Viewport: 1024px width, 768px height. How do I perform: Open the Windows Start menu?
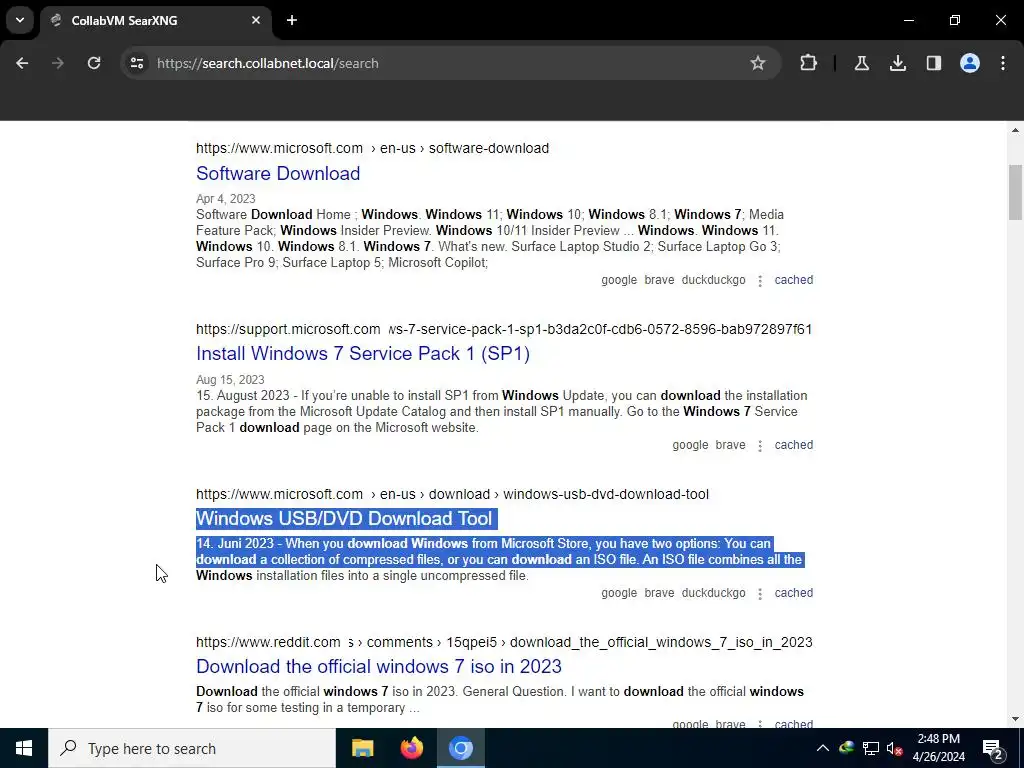(24, 748)
